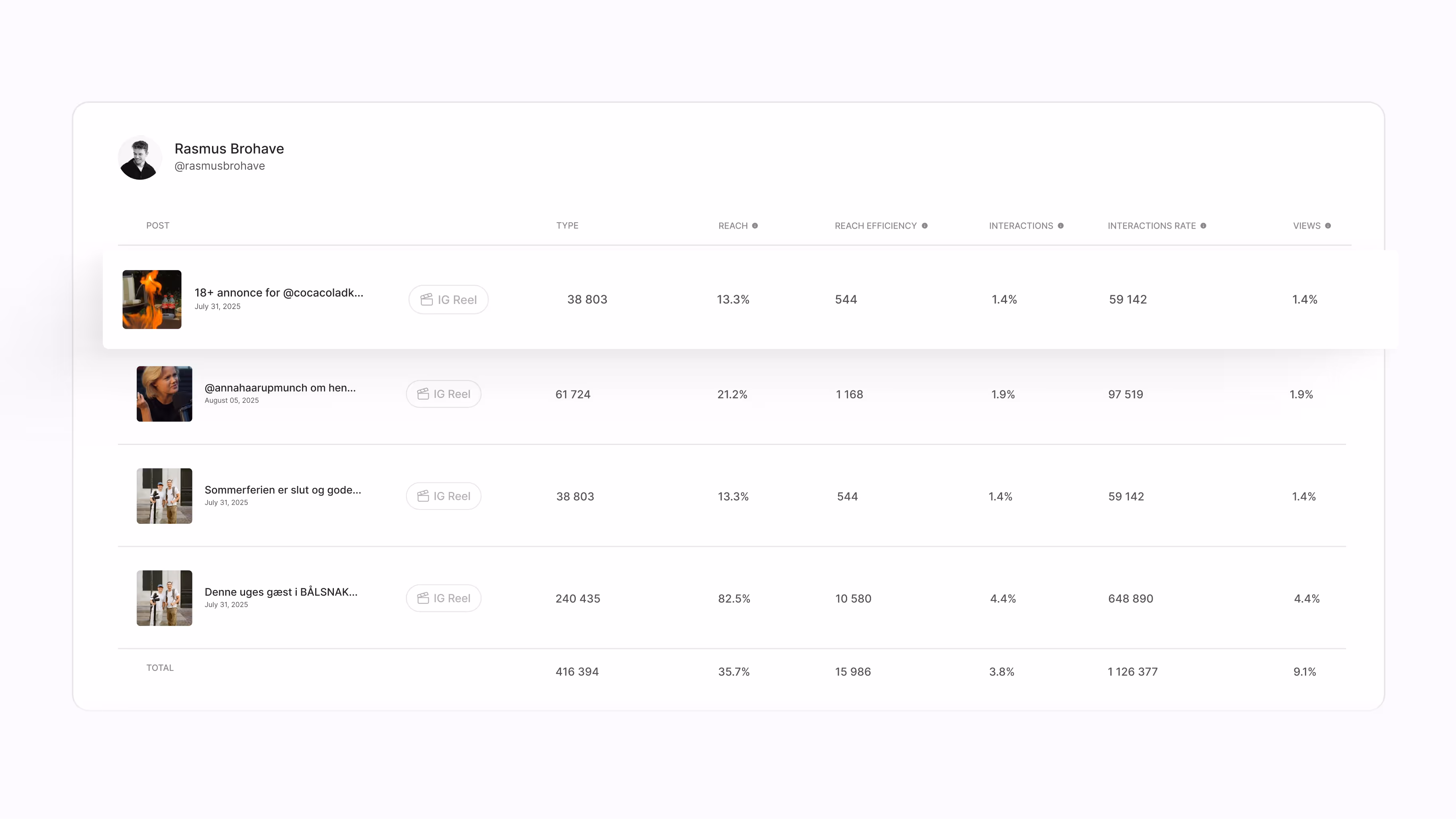The image size is (1456, 819).
Task: Click the IG Reel badge on the Sommerferien row
Action: (423, 496)
